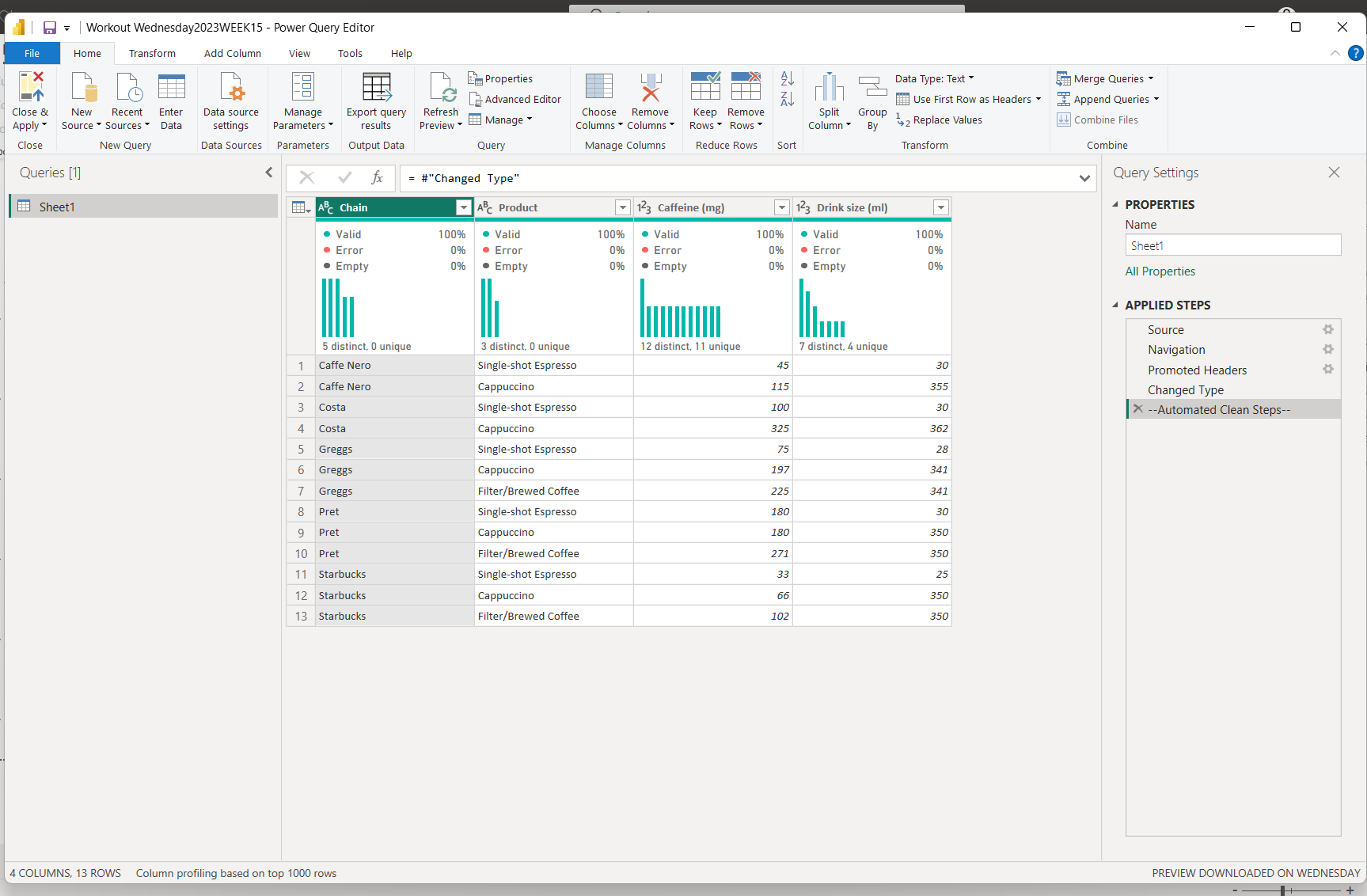Open the Advanced Editor

[515, 99]
